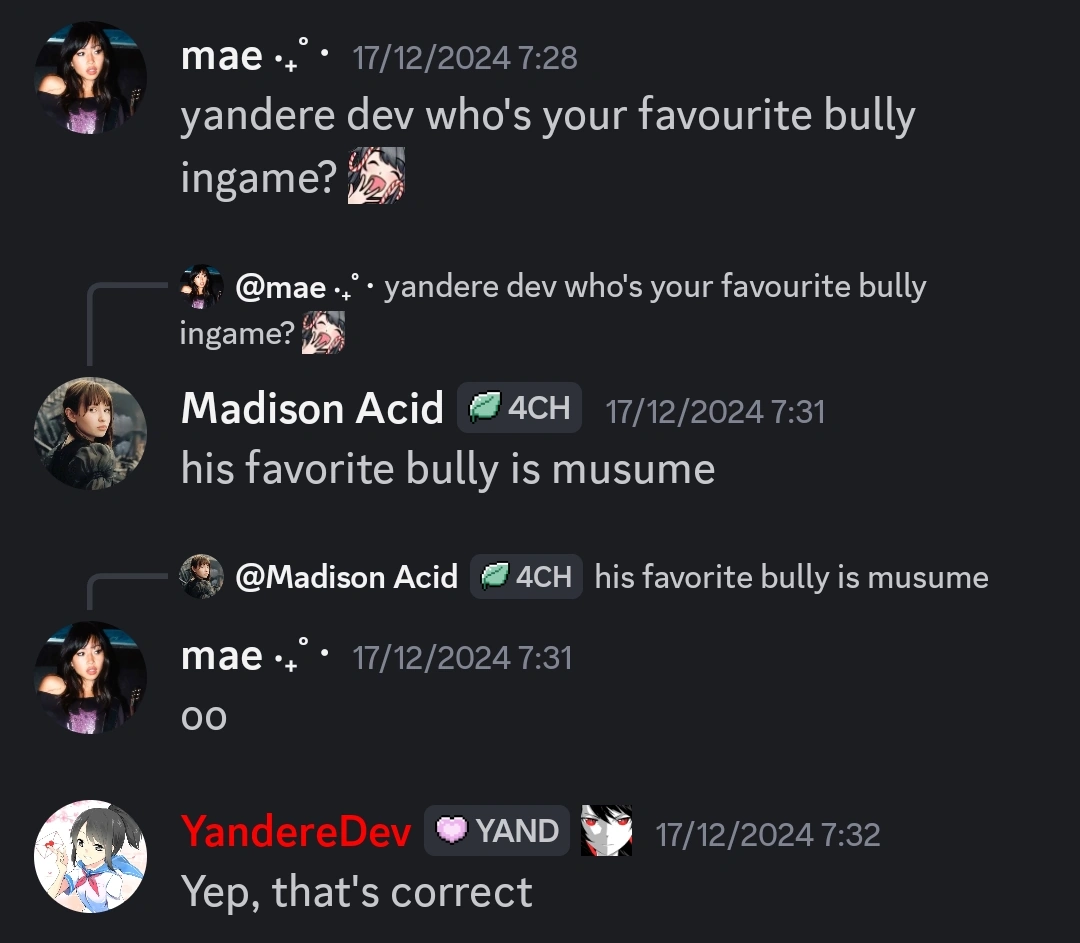Click the Madison Acid username heading
The width and height of the screenshot is (1080, 943).
(312, 408)
